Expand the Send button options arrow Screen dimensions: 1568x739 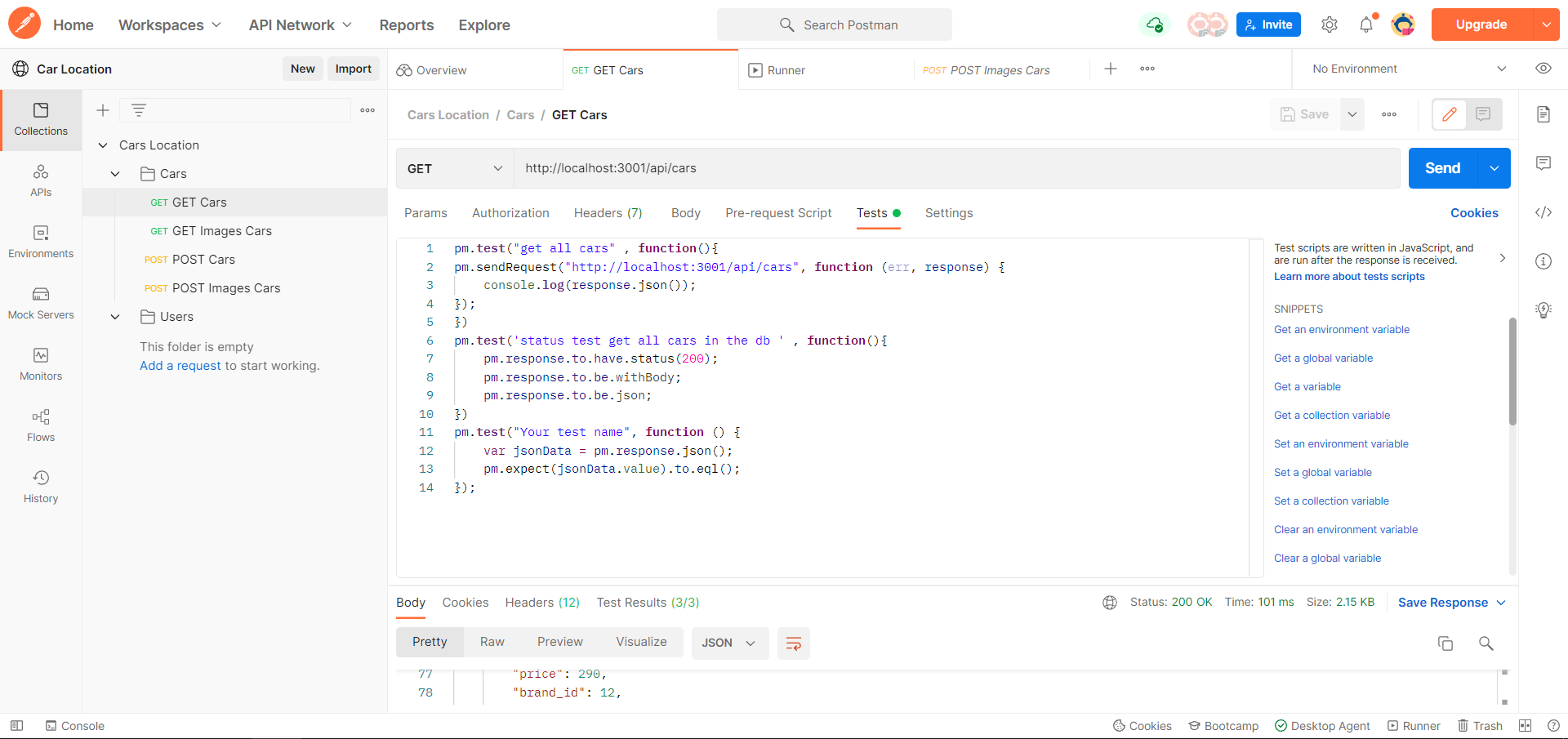[x=1494, y=168]
